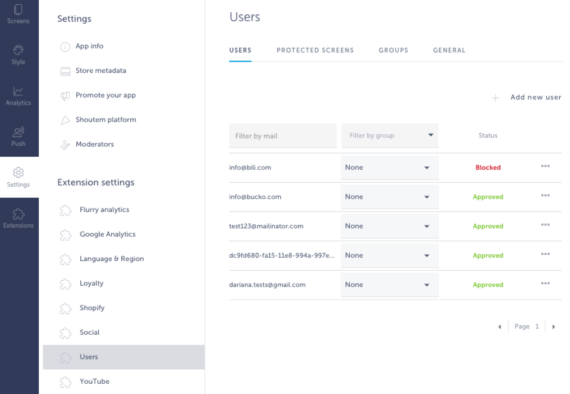The width and height of the screenshot is (570, 394).
Task: Go to Analytics chart section
Action: click(x=18, y=96)
